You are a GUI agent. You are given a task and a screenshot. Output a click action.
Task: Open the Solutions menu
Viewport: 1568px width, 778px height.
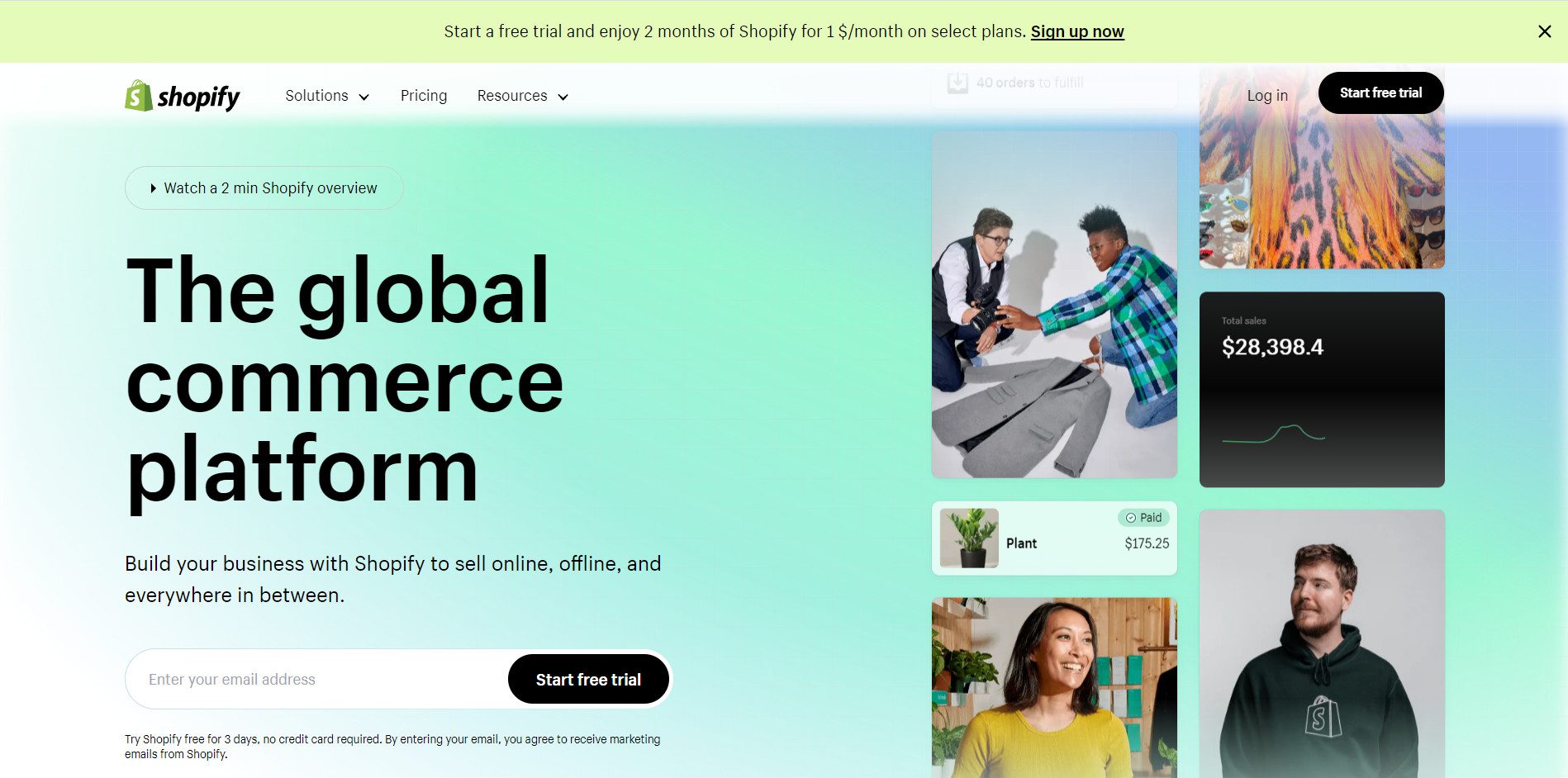click(x=327, y=96)
